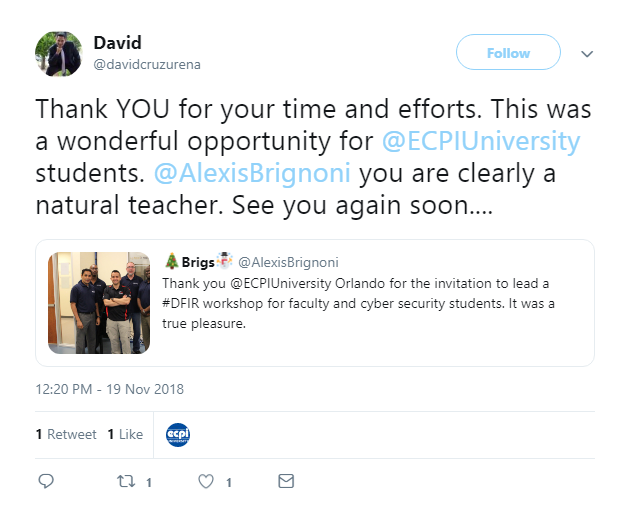The width and height of the screenshot is (632, 519).
Task: Send tweet via the envelope message icon
Action: coord(286,481)
